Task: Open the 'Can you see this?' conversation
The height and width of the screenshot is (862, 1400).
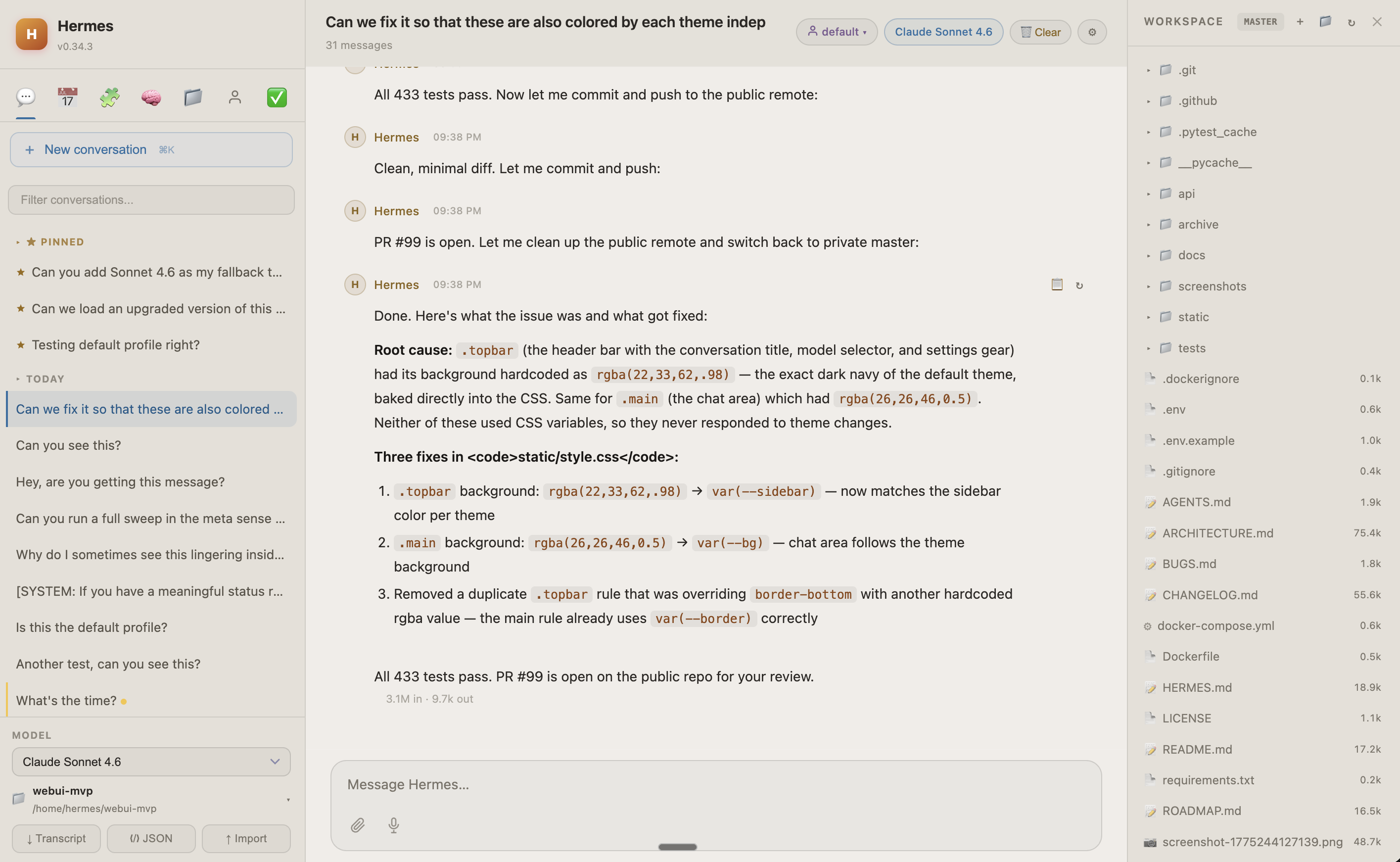Action: 68,445
